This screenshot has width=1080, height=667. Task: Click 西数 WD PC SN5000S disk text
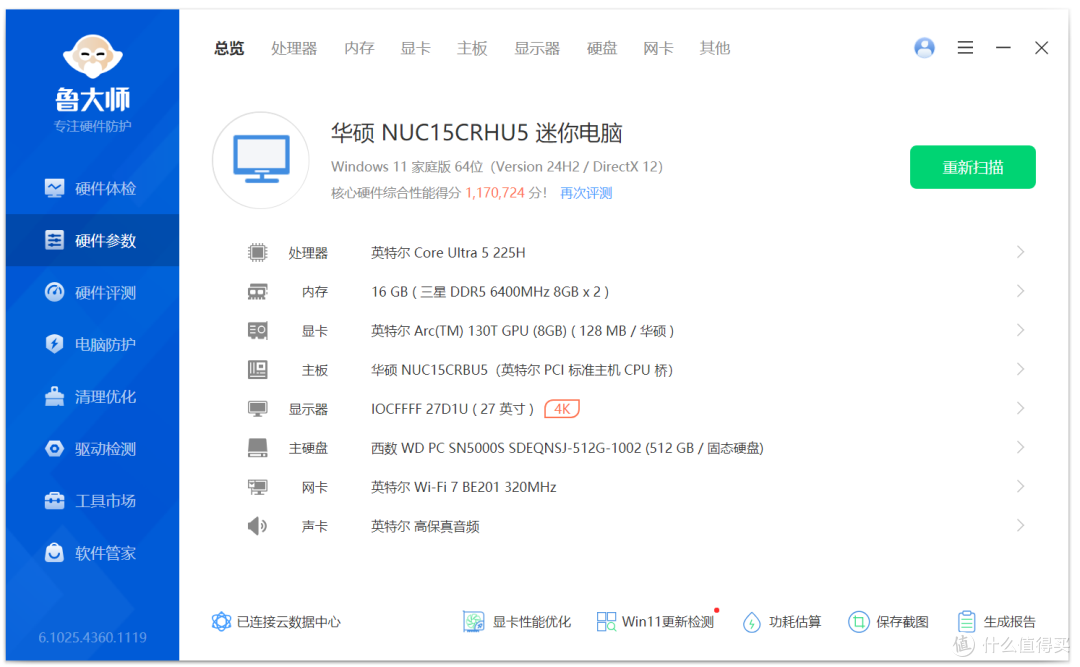pyautogui.click(x=567, y=449)
